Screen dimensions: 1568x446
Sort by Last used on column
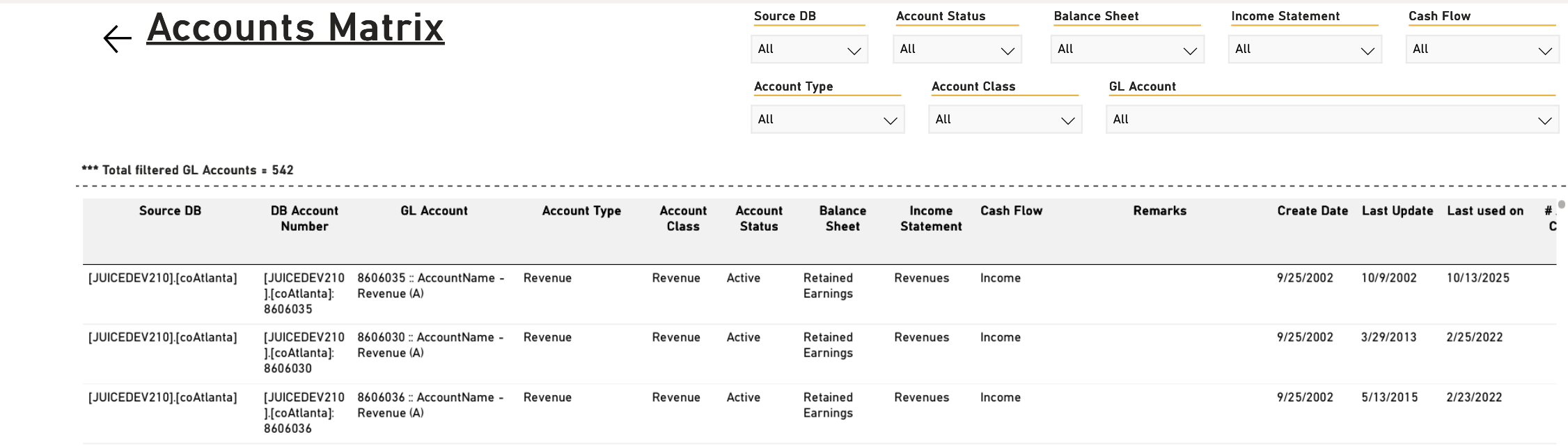point(1485,211)
